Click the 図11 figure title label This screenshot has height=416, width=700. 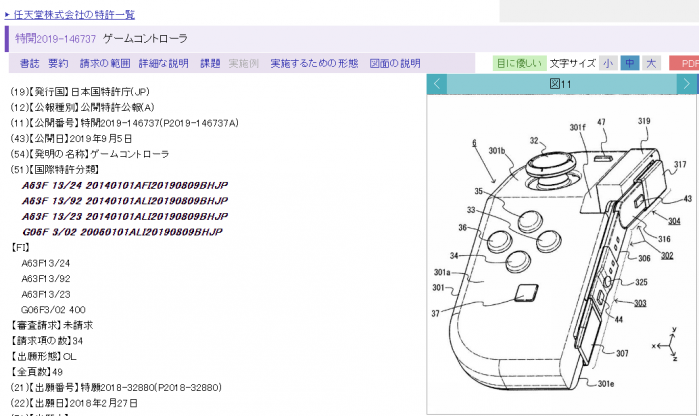click(560, 85)
